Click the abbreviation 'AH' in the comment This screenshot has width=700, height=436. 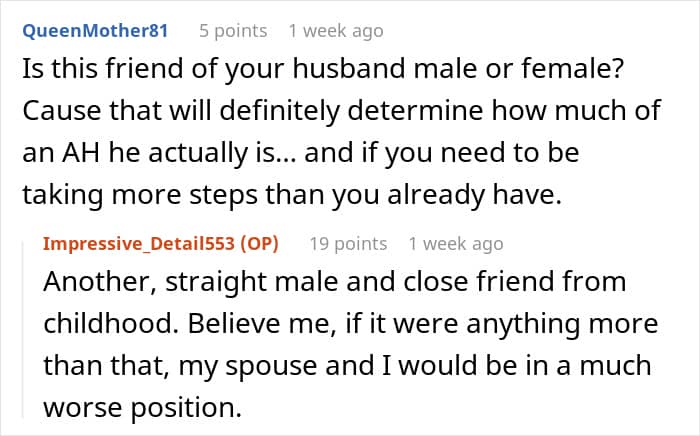point(81,153)
